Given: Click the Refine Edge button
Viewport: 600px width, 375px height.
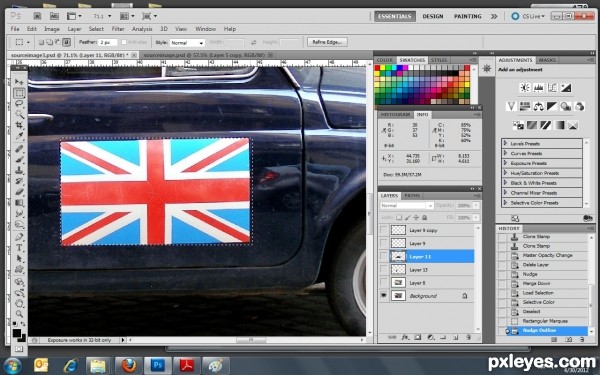Looking at the screenshot, I should coord(327,42).
